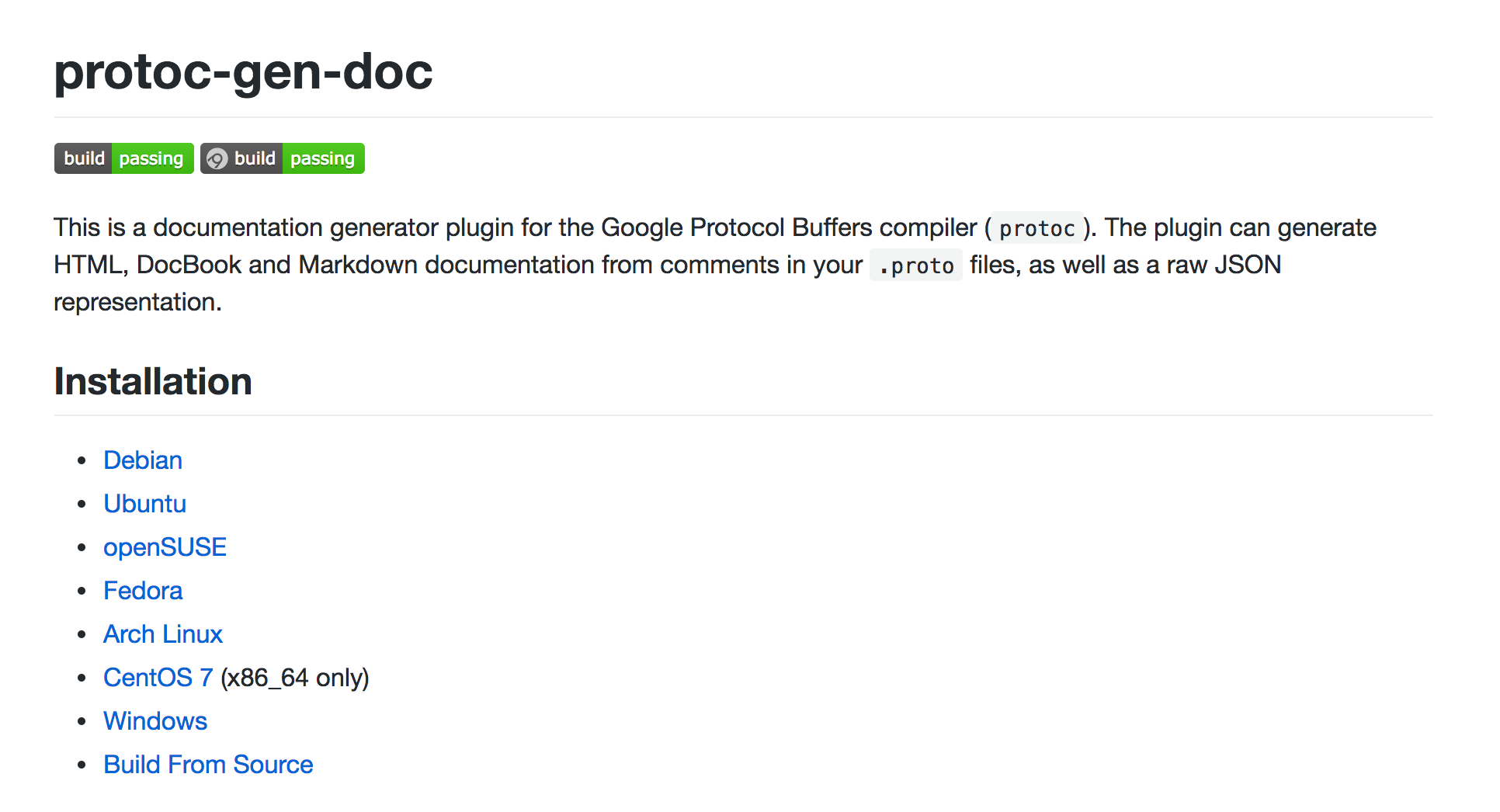Open the Build From Source link
The image size is (1500, 812).
[x=208, y=765]
